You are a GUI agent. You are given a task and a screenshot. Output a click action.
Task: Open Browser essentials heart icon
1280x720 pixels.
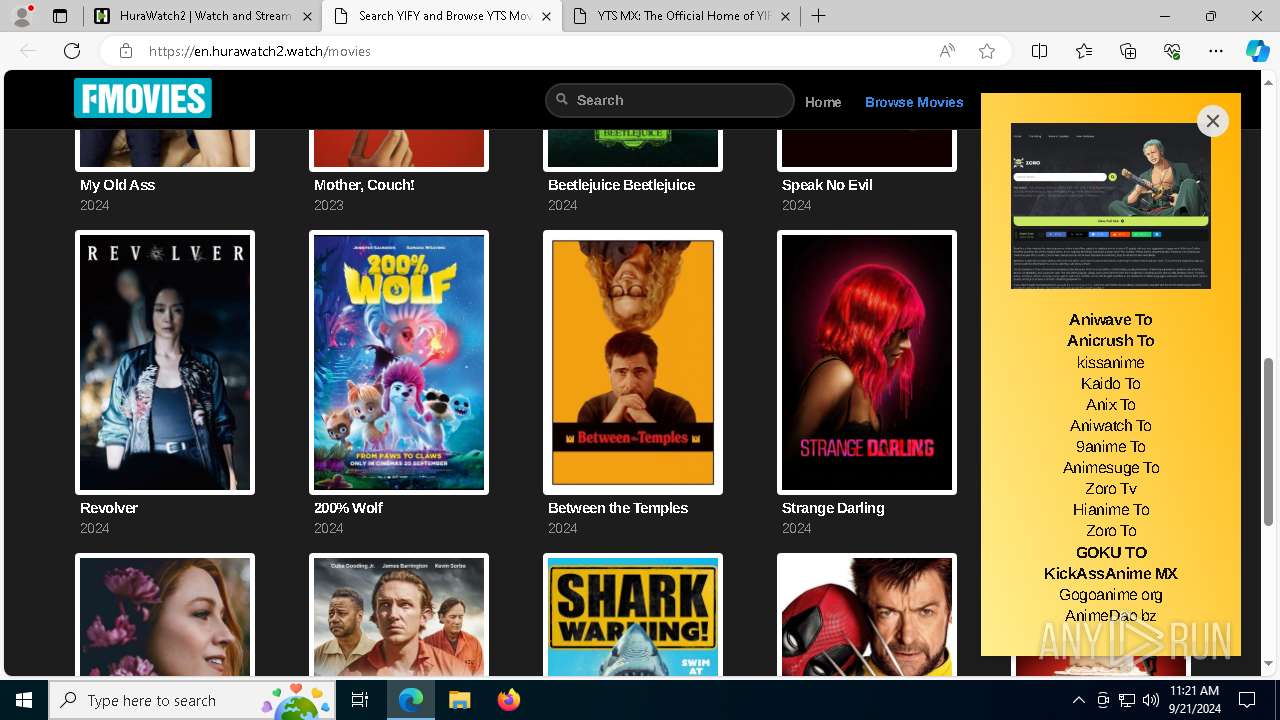pyautogui.click(x=1172, y=51)
